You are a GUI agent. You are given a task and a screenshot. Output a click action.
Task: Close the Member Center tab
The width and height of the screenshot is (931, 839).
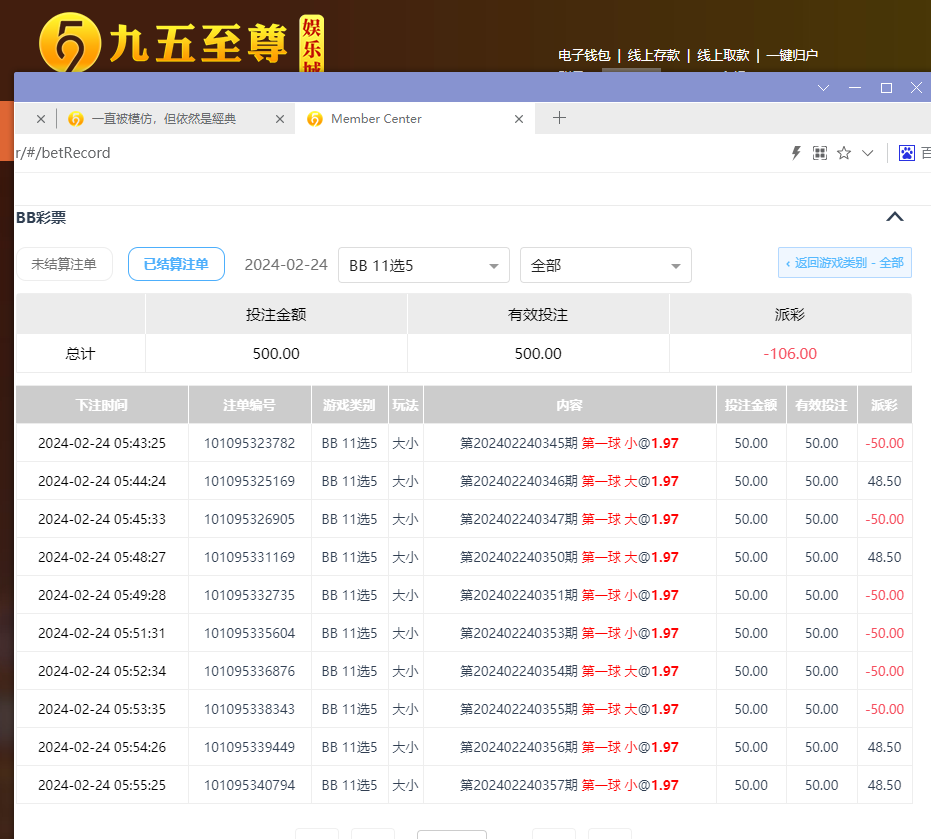point(519,119)
